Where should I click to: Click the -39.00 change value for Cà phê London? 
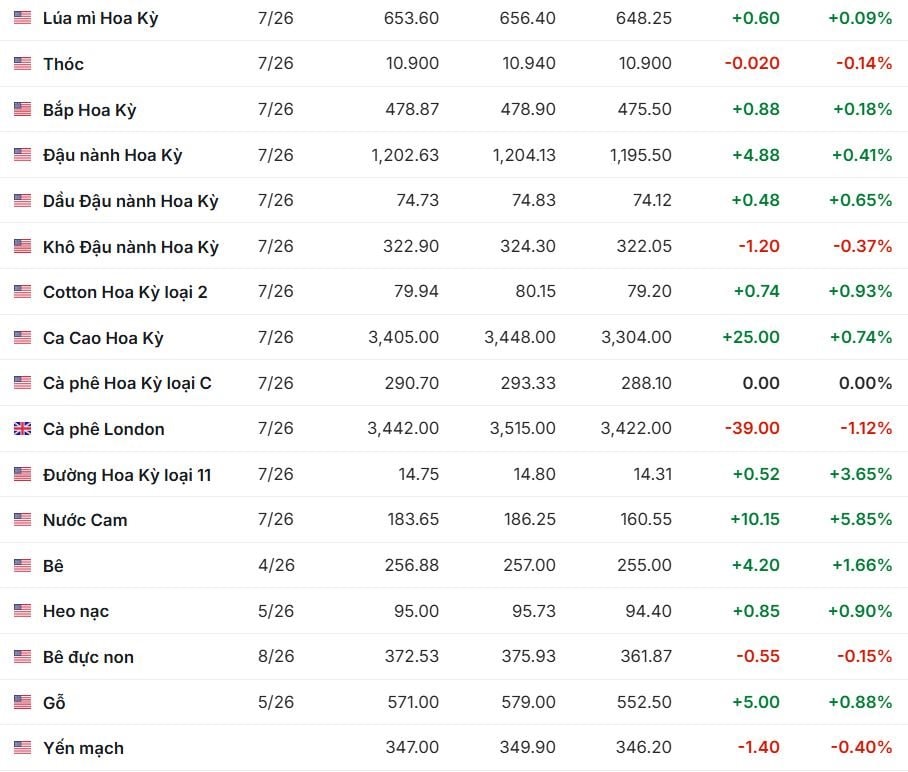pyautogui.click(x=752, y=429)
